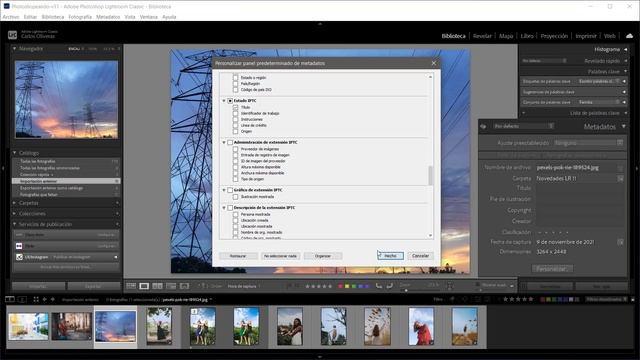Collapse Gráfico de extensión IPTC section
640x360 pixels.
224,190
